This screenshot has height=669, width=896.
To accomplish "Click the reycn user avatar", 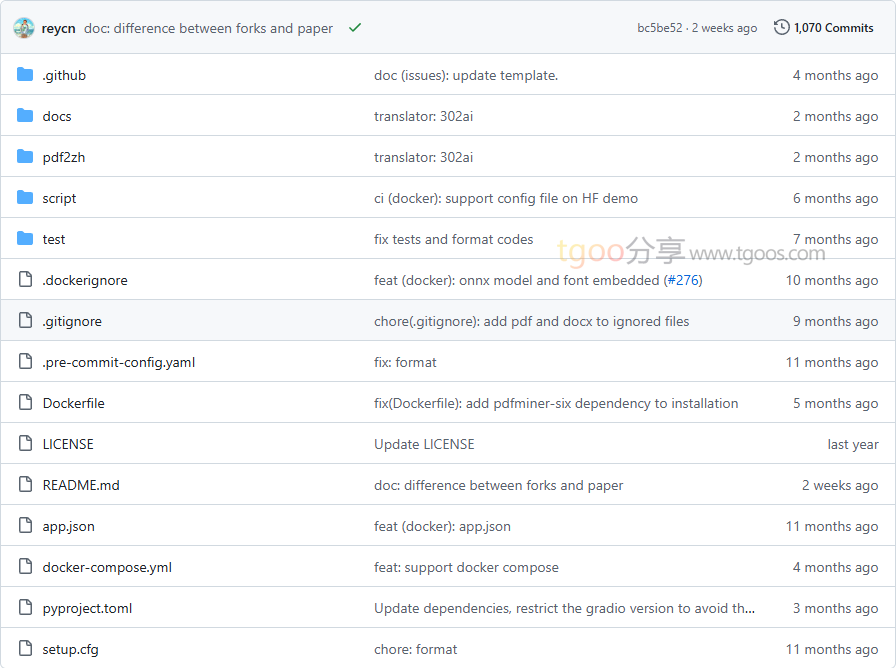I will (24, 28).
